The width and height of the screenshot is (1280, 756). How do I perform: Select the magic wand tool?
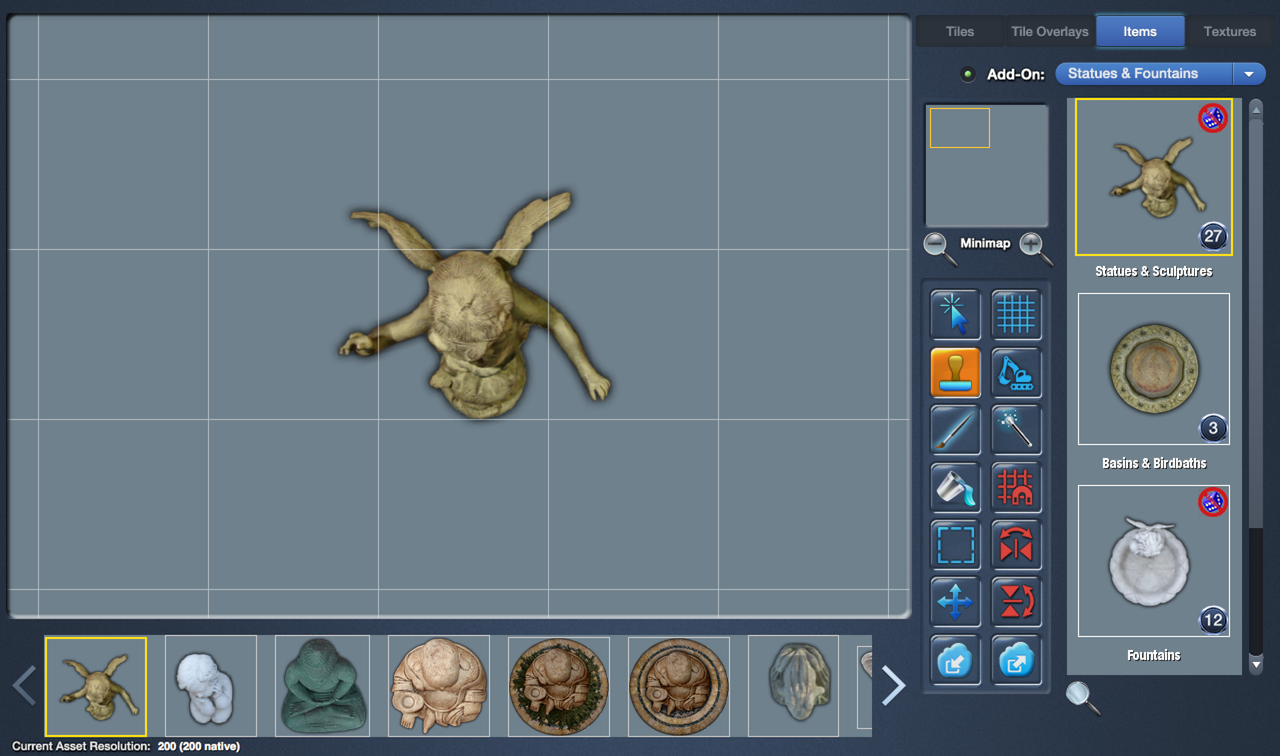(x=1016, y=430)
